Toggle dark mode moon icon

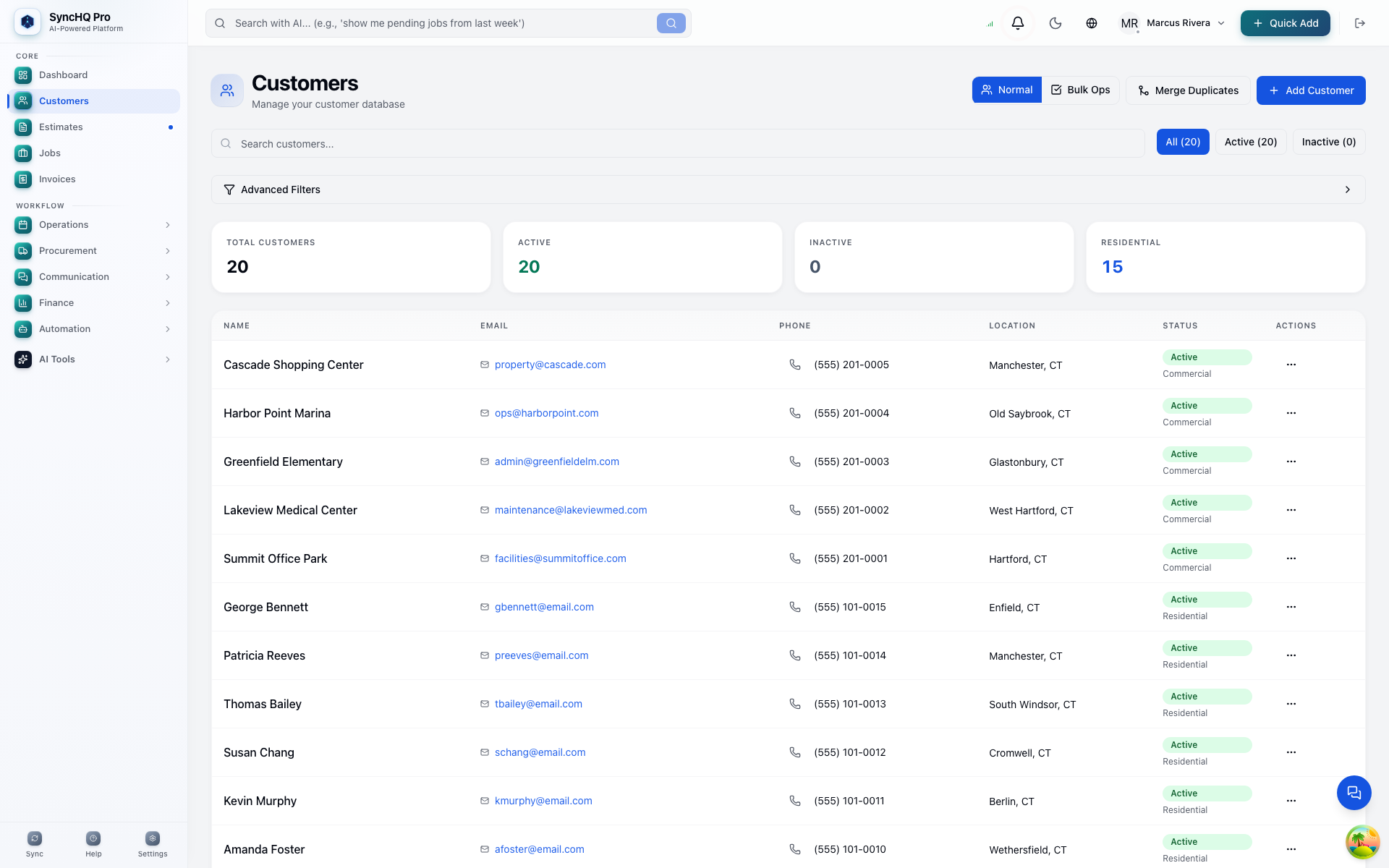tap(1055, 23)
